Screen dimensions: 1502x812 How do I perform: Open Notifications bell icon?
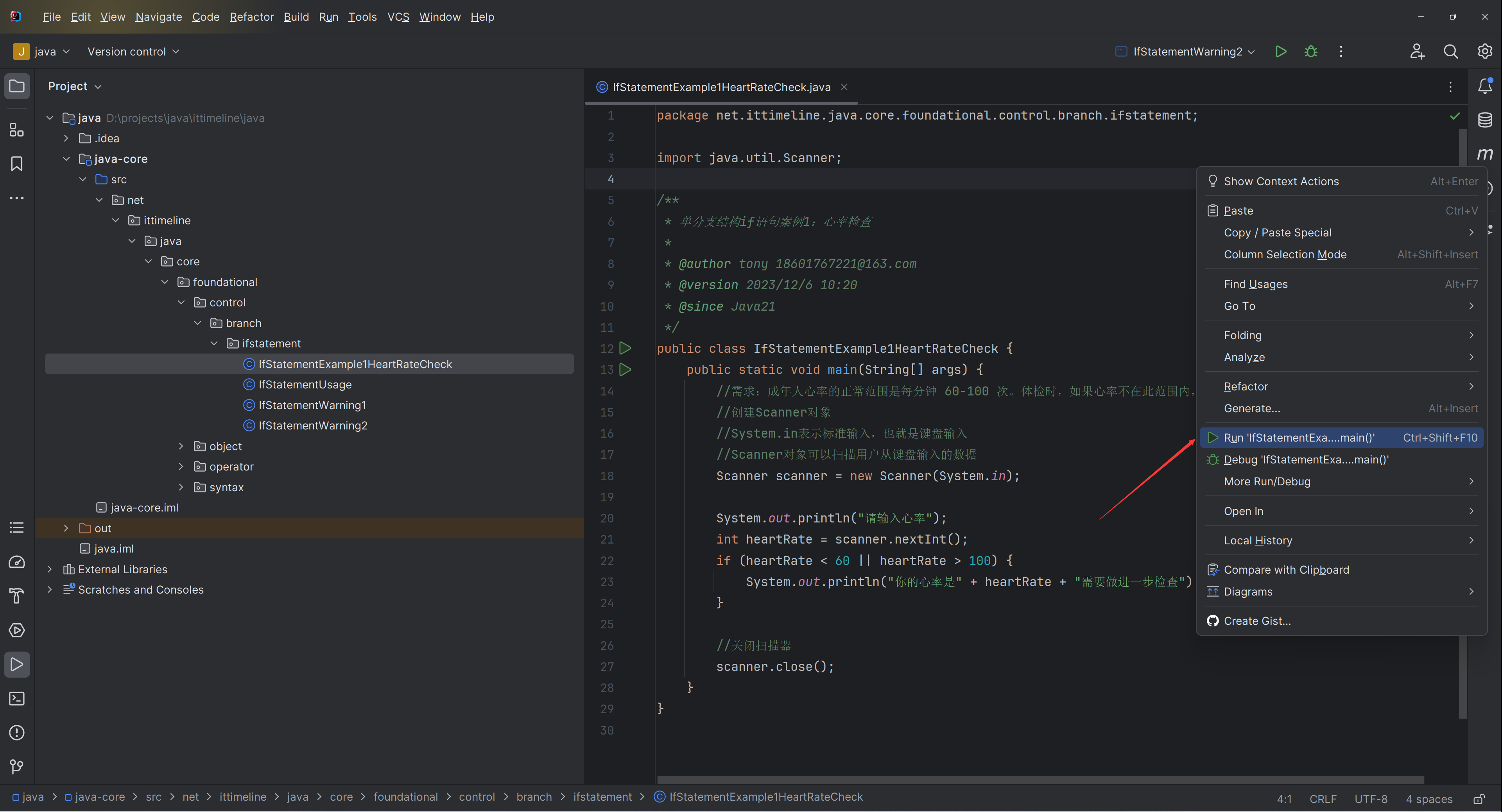[1485, 86]
